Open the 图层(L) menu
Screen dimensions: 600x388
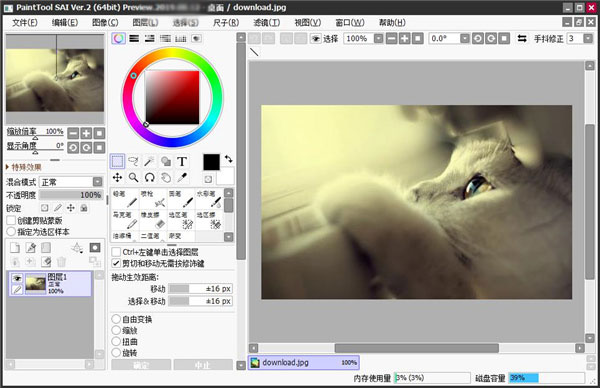(145, 23)
